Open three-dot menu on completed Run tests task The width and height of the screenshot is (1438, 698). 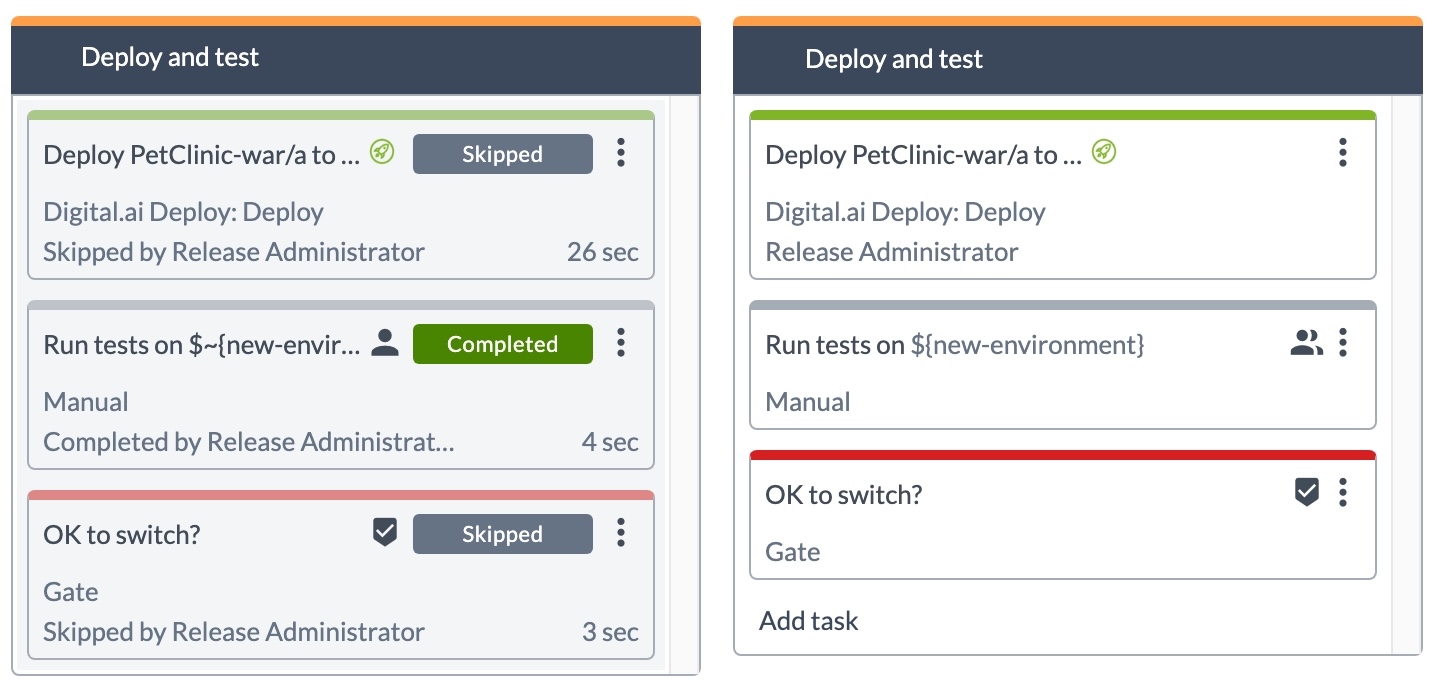(x=621, y=343)
